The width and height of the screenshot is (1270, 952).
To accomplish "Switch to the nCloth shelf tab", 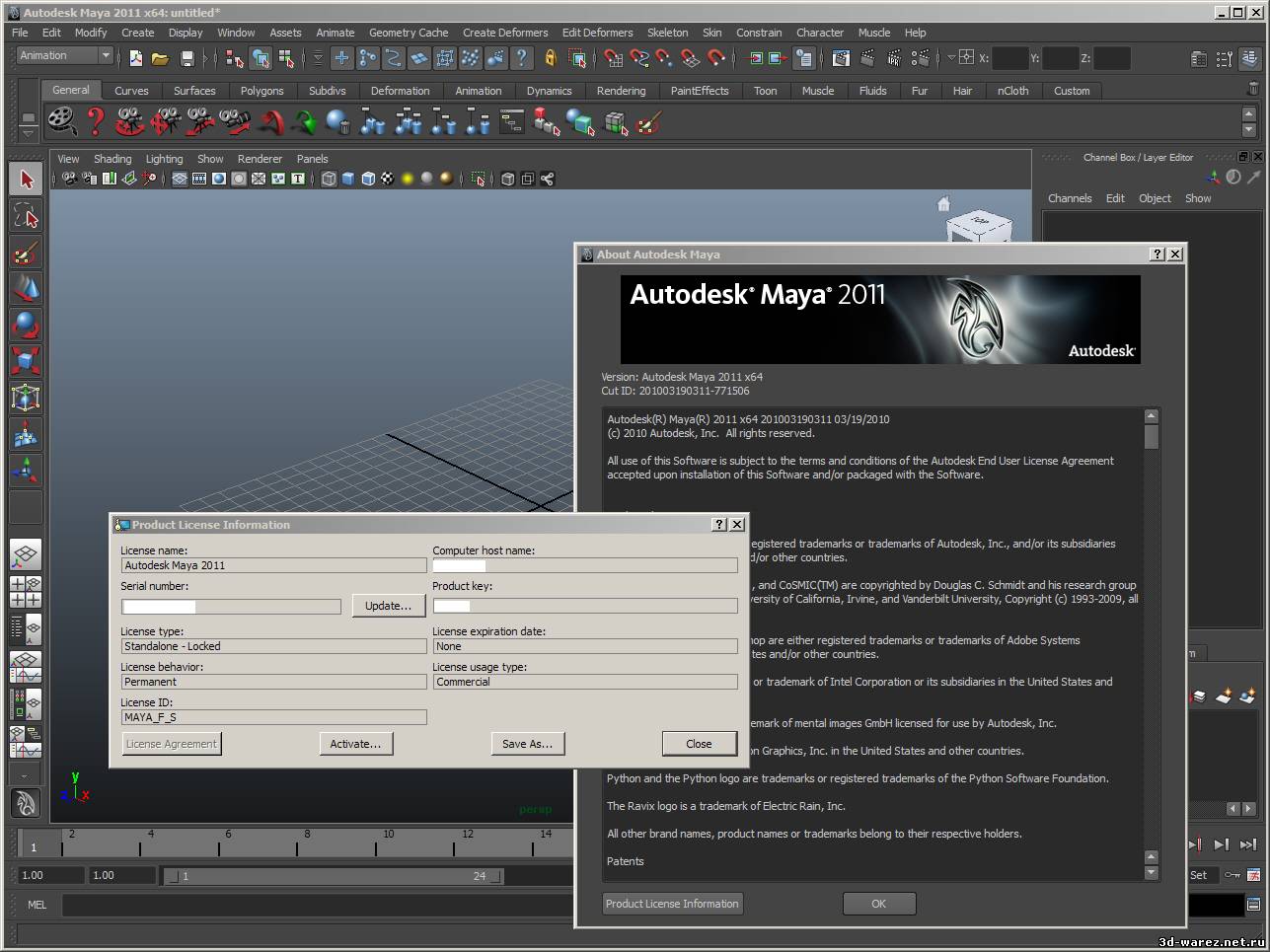I will coord(1012,91).
